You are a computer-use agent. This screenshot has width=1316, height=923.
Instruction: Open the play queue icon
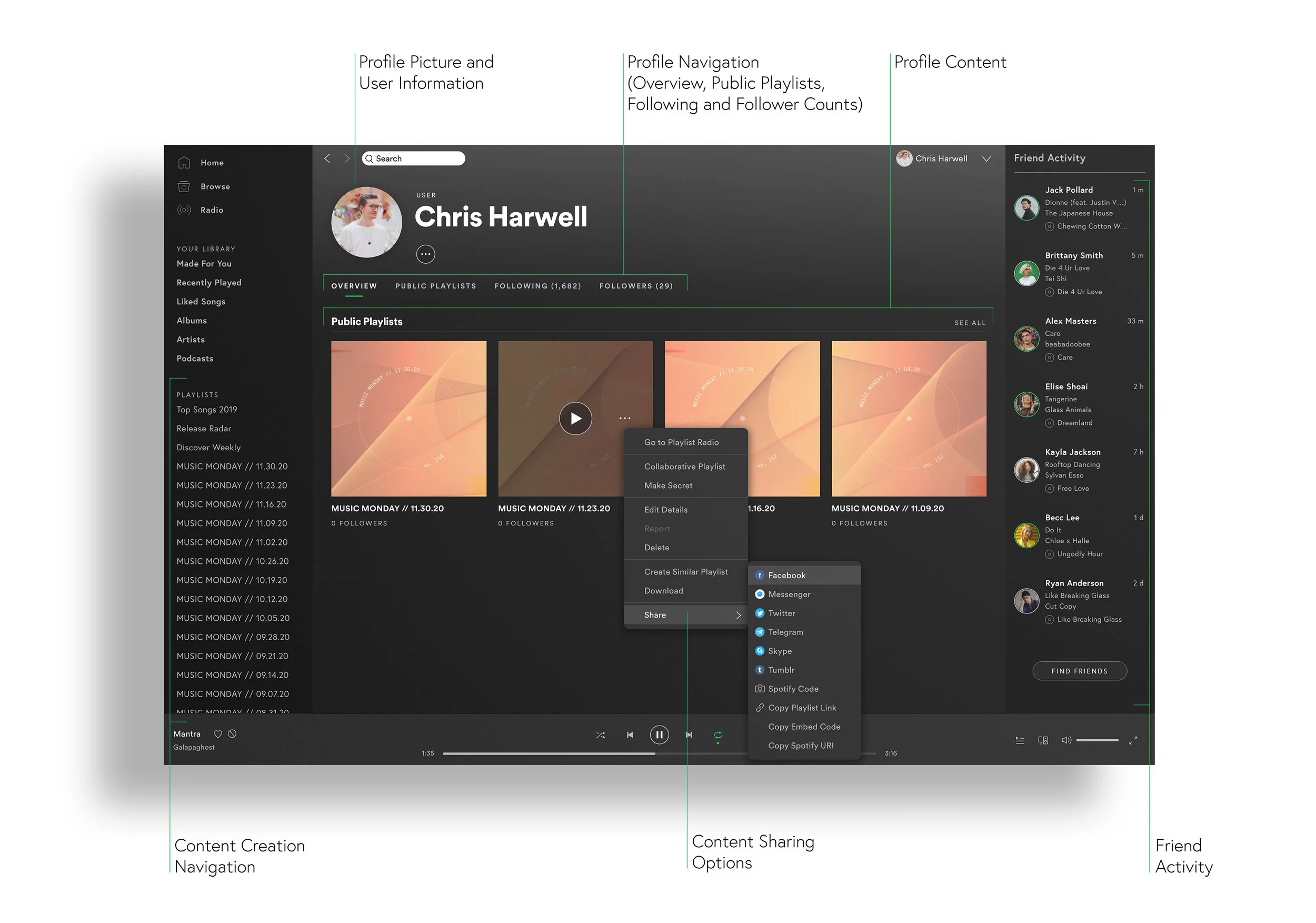1020,740
